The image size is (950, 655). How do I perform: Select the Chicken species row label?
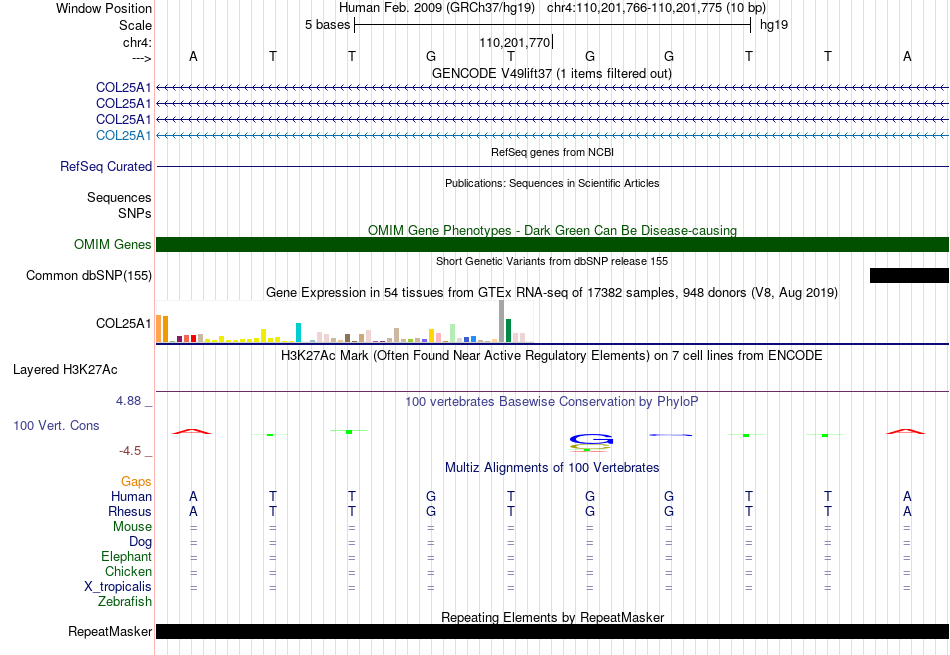128,571
